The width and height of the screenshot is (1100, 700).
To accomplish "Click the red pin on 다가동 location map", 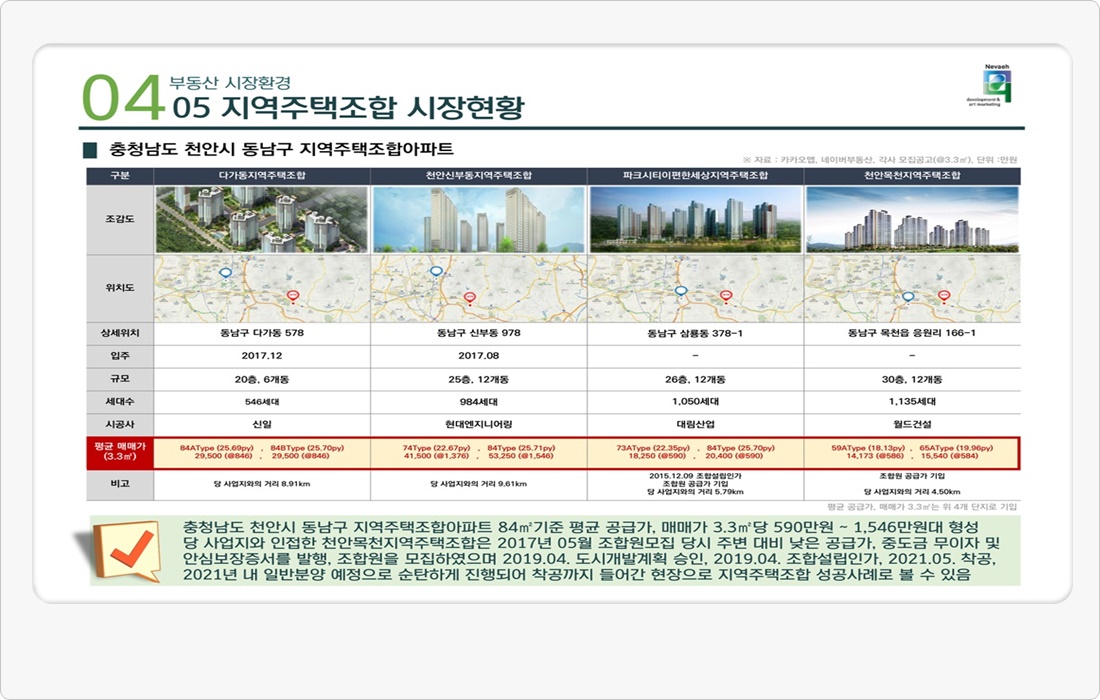I will [293, 297].
